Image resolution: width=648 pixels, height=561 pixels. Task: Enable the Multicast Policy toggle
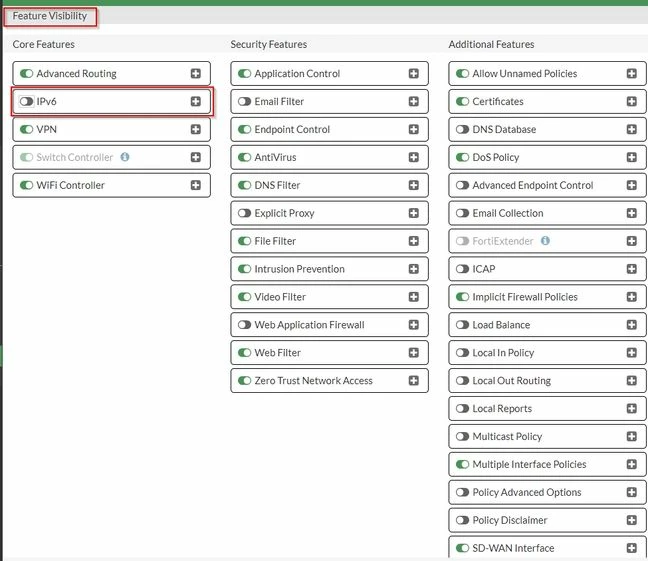coord(462,436)
